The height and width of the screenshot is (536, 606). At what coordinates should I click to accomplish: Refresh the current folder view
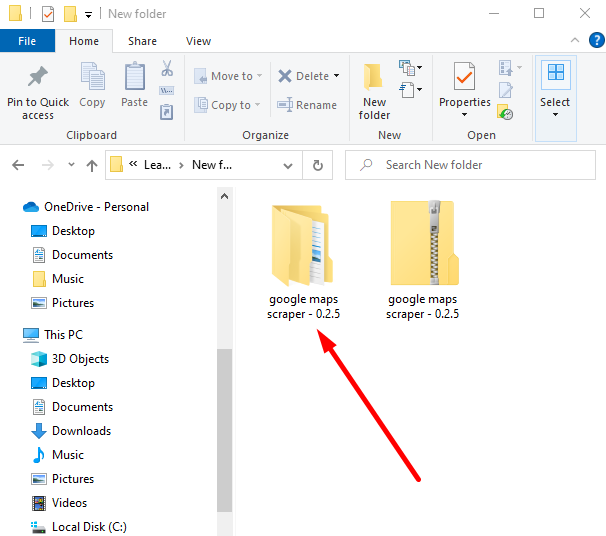click(318, 165)
